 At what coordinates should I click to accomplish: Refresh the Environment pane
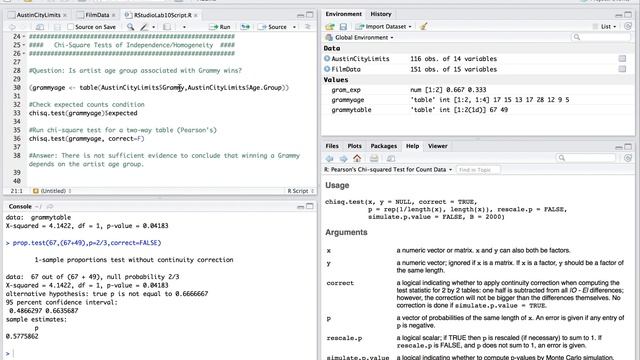(628, 26)
